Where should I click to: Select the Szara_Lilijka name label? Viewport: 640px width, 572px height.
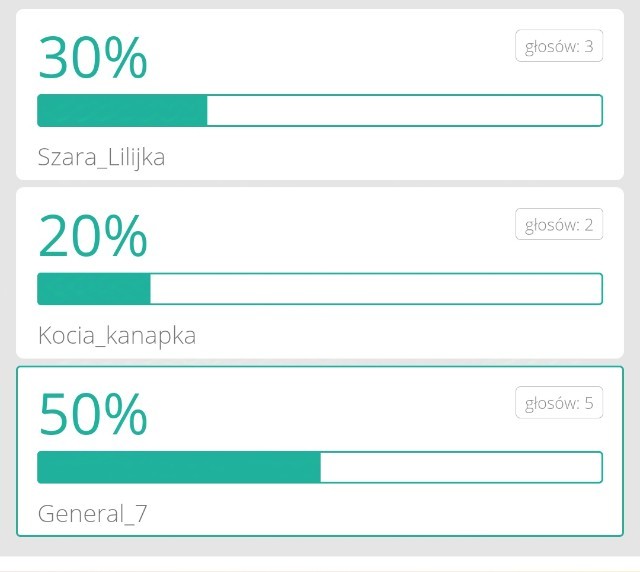[x=101, y=157]
